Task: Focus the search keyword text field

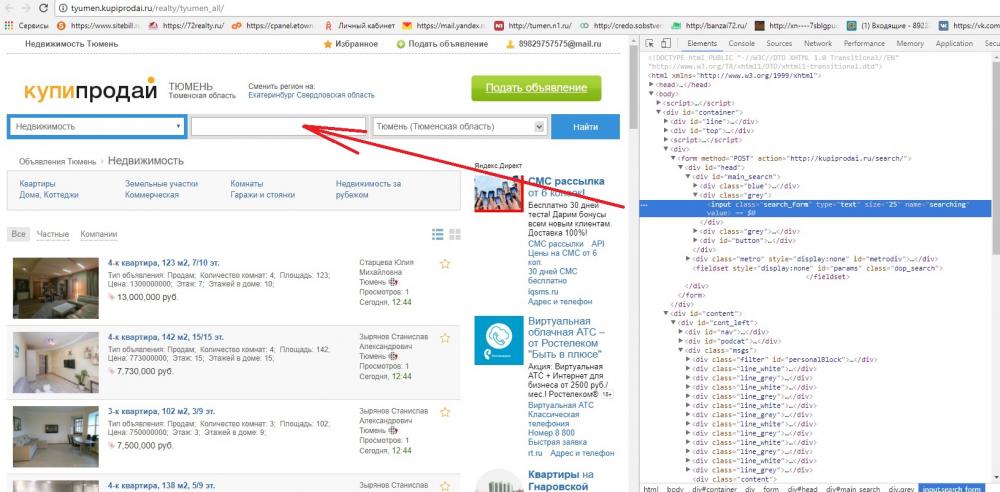Action: click(279, 126)
